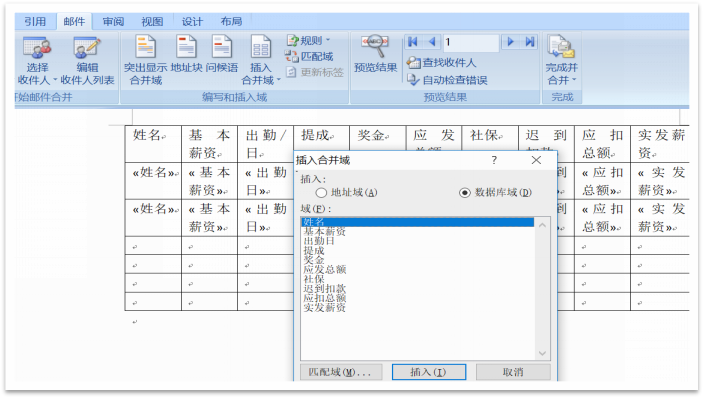The image size is (703, 397).
Task: Select the 地址域(A) radio button
Action: (x=321, y=193)
